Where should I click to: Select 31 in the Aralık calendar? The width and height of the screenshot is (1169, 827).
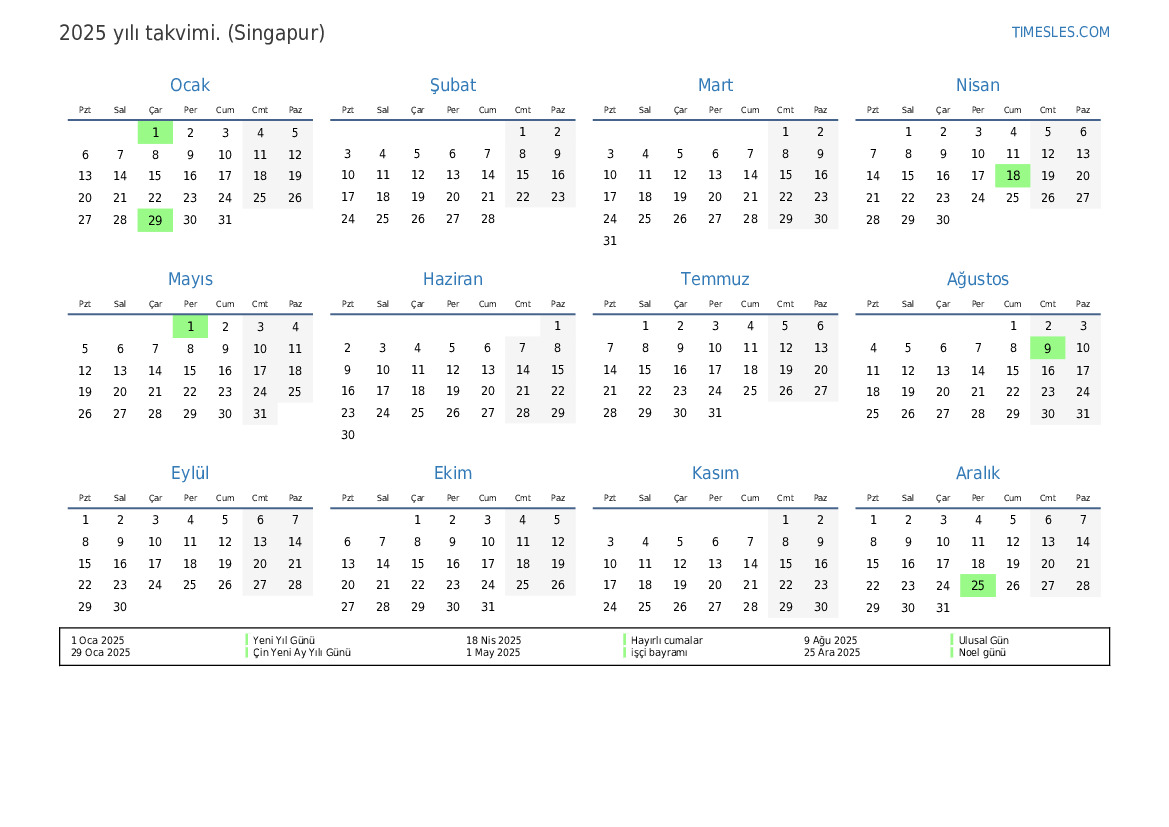point(942,608)
